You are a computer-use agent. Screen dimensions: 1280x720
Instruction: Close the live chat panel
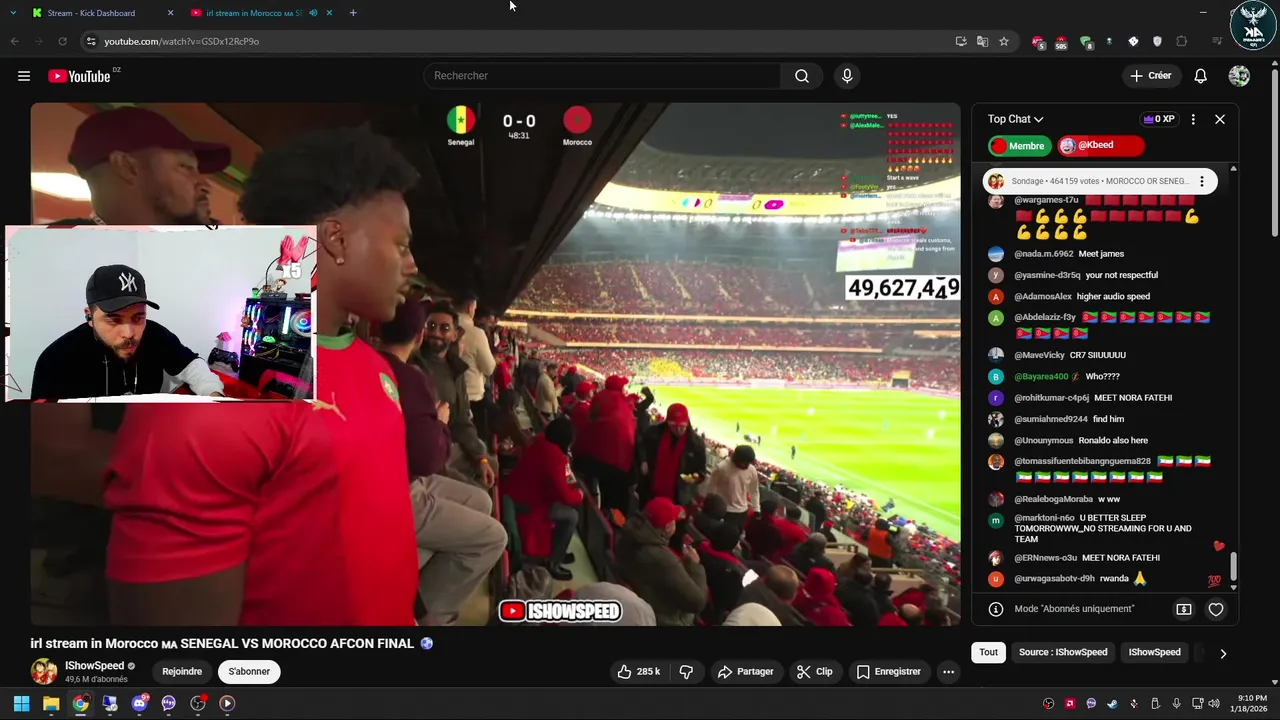point(1220,119)
